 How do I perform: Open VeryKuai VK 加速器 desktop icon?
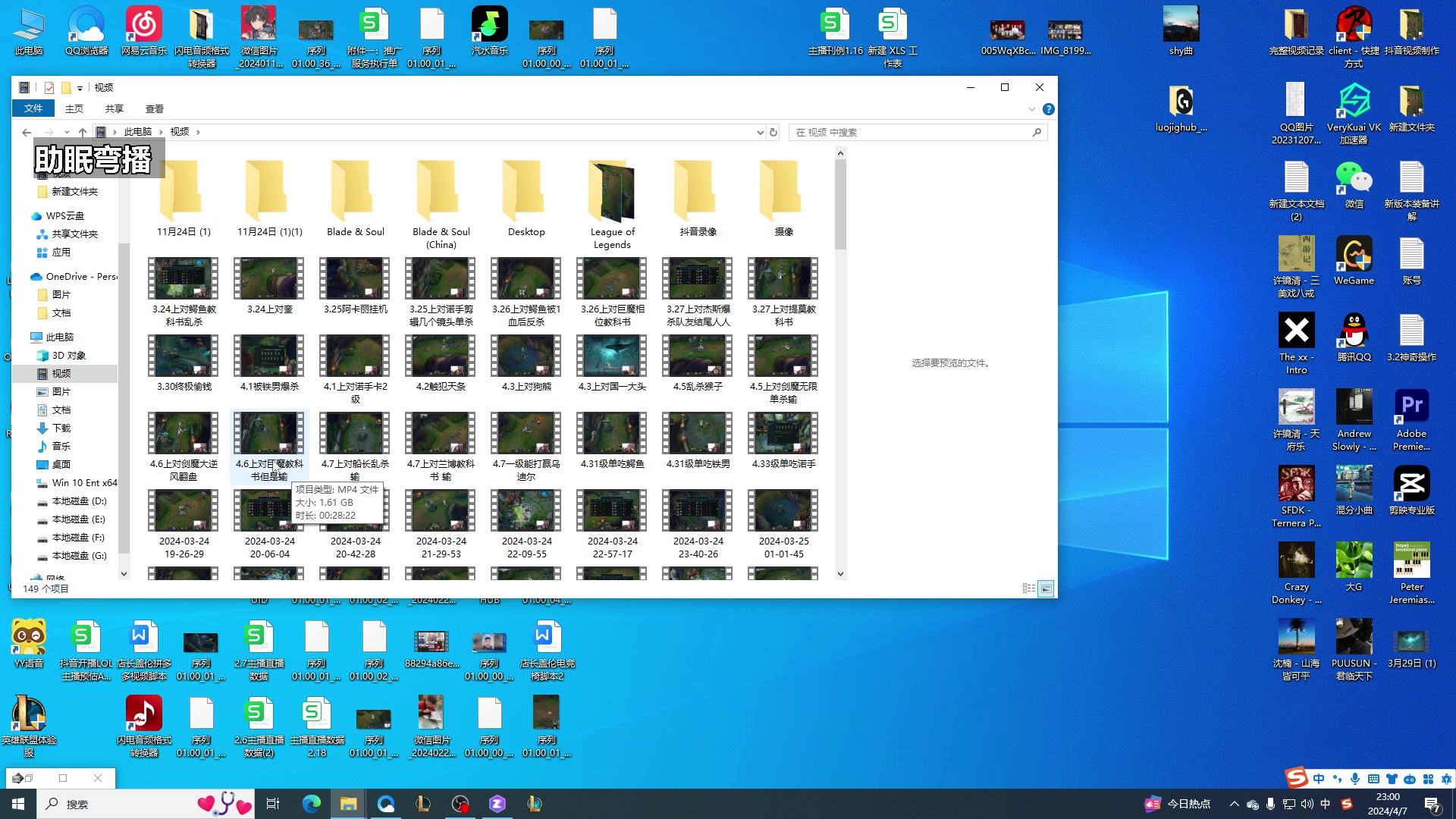[1354, 114]
